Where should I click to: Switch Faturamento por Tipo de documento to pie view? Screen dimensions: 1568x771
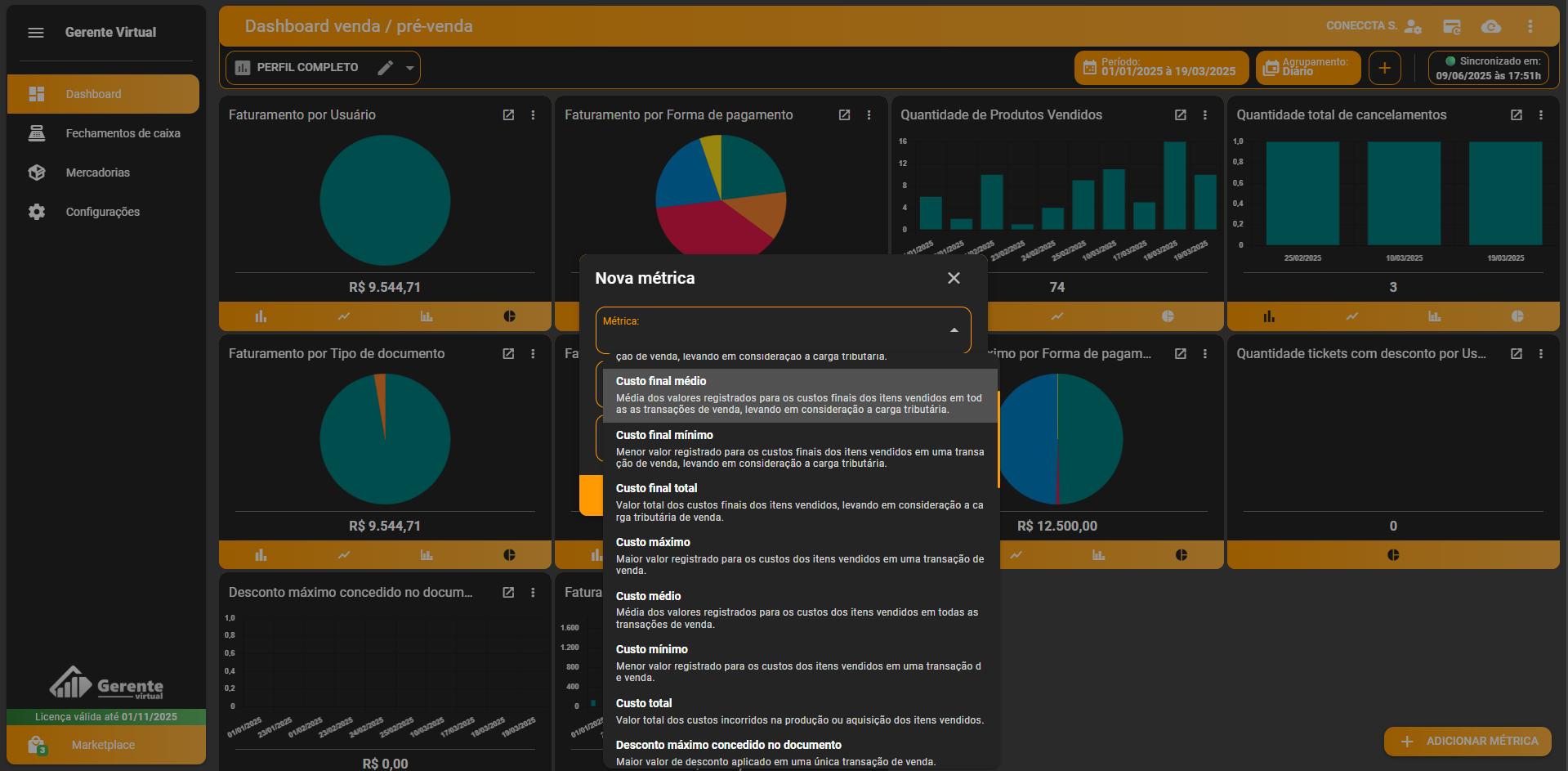(509, 555)
